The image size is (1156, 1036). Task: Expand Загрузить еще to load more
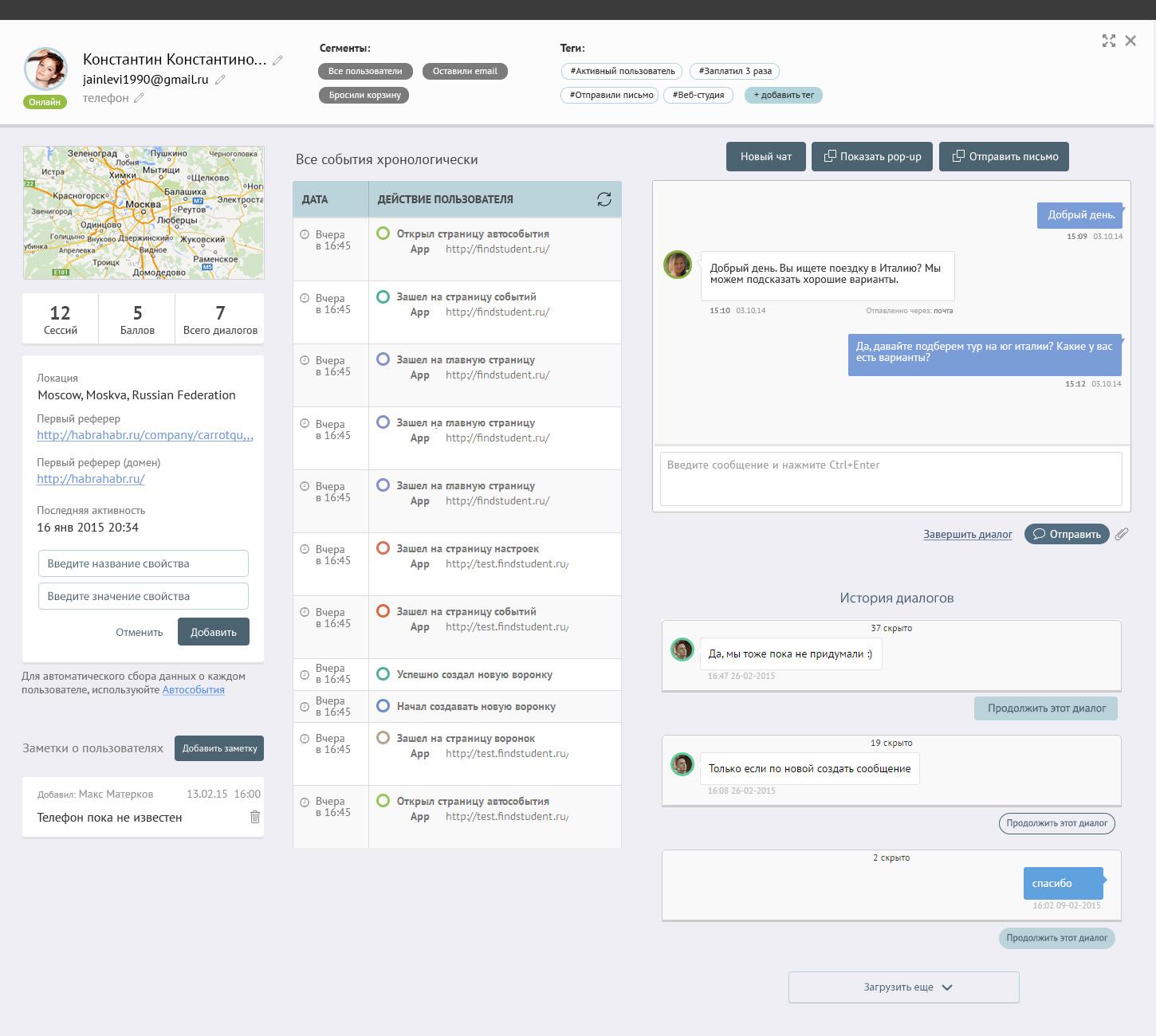(x=904, y=987)
